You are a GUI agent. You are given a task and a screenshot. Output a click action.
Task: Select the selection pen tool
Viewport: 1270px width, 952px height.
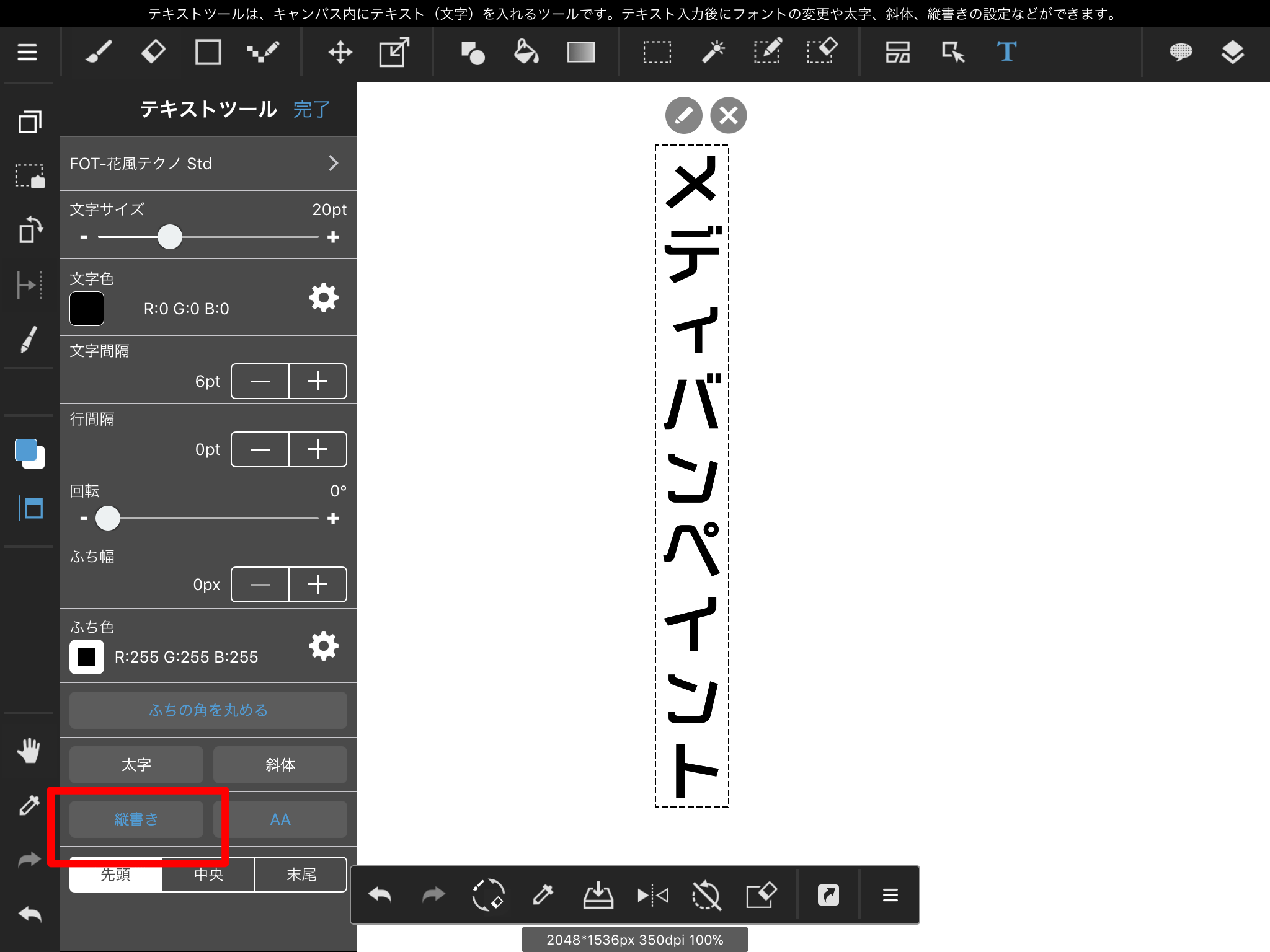point(768,52)
